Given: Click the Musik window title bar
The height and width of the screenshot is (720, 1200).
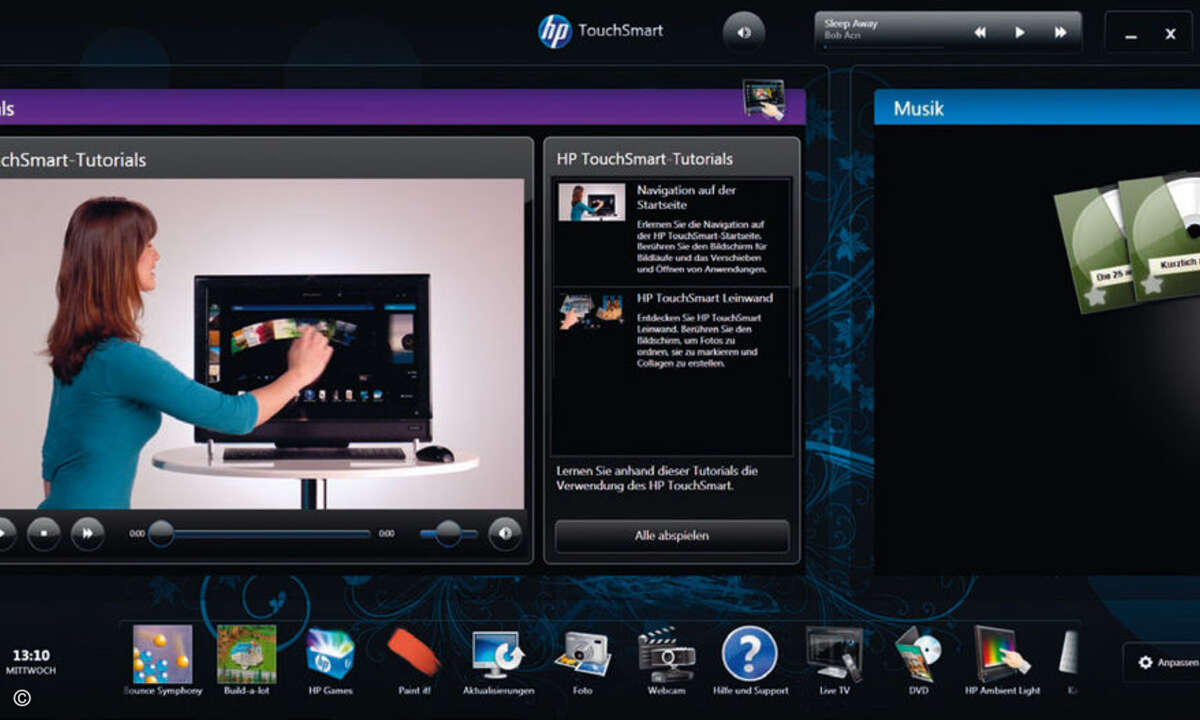Looking at the screenshot, I should point(1037,108).
